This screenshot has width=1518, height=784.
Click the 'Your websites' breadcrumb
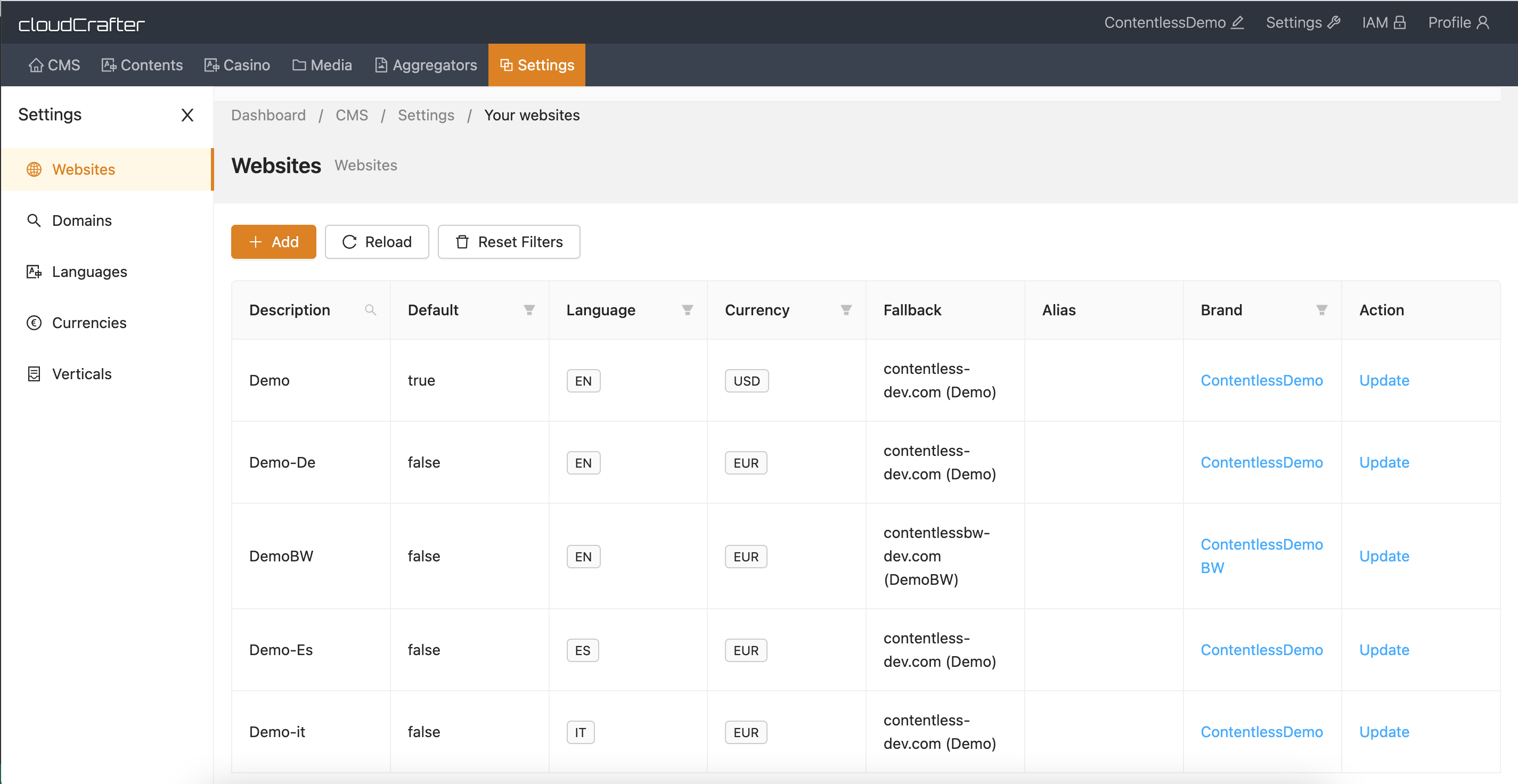coord(532,115)
